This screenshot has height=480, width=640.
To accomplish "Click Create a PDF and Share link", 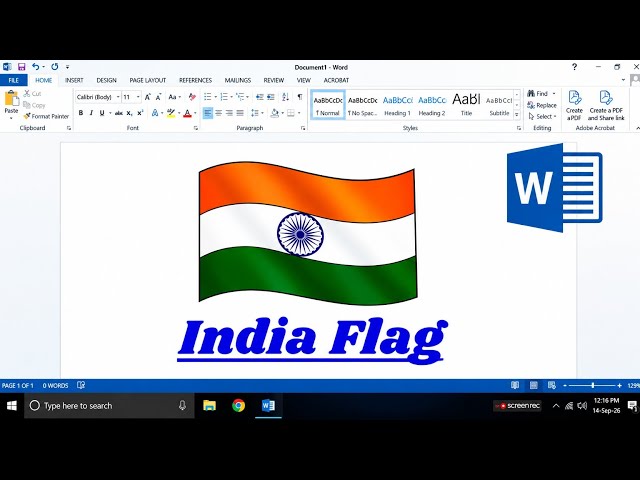I will [606, 105].
